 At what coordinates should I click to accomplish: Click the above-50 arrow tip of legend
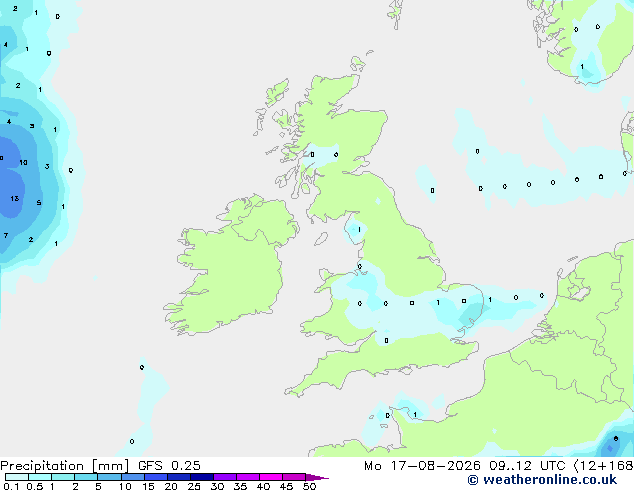point(317,477)
